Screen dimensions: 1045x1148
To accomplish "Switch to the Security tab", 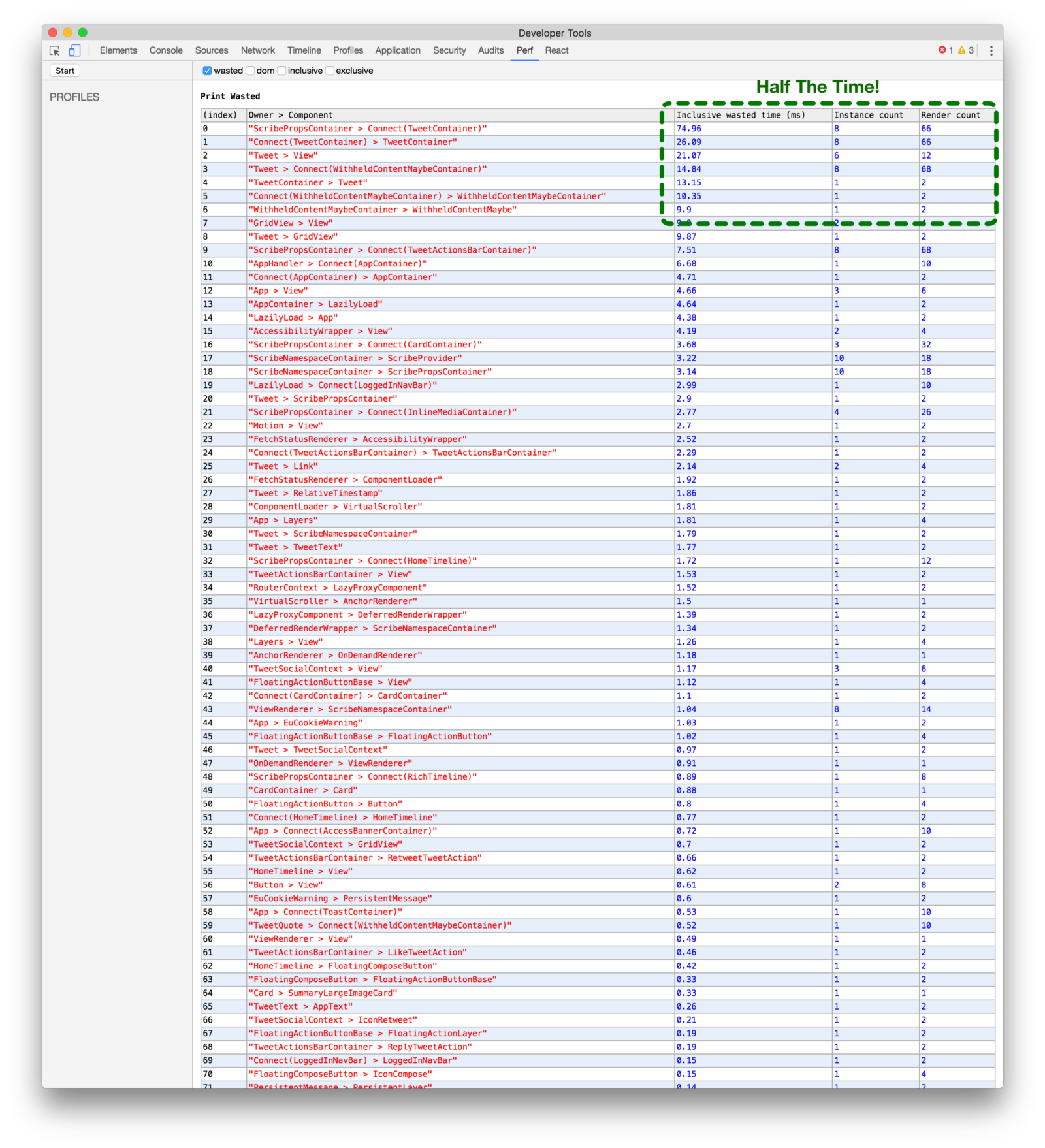I will coord(449,50).
